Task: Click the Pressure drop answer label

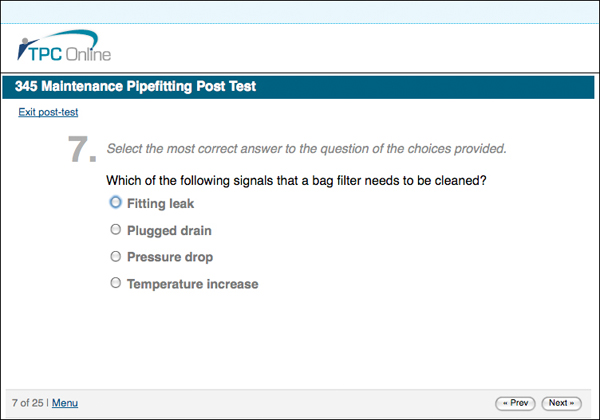Action: [168, 258]
